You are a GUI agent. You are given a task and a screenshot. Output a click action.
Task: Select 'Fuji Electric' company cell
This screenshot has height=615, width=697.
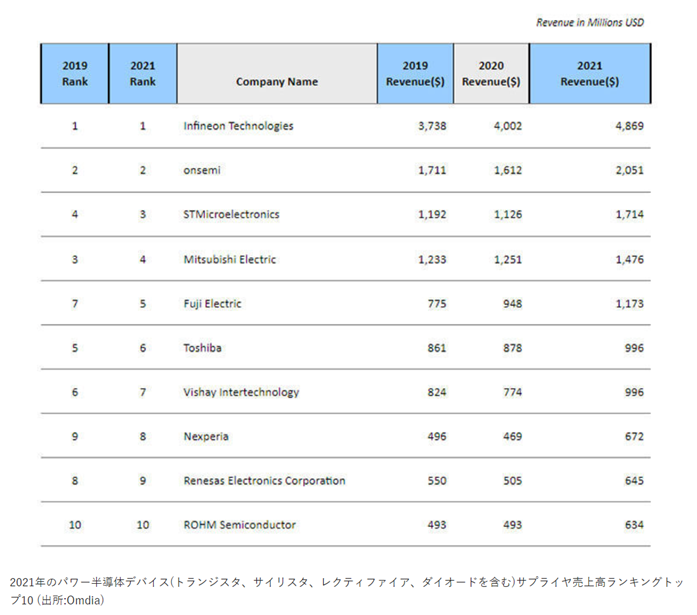click(x=212, y=304)
